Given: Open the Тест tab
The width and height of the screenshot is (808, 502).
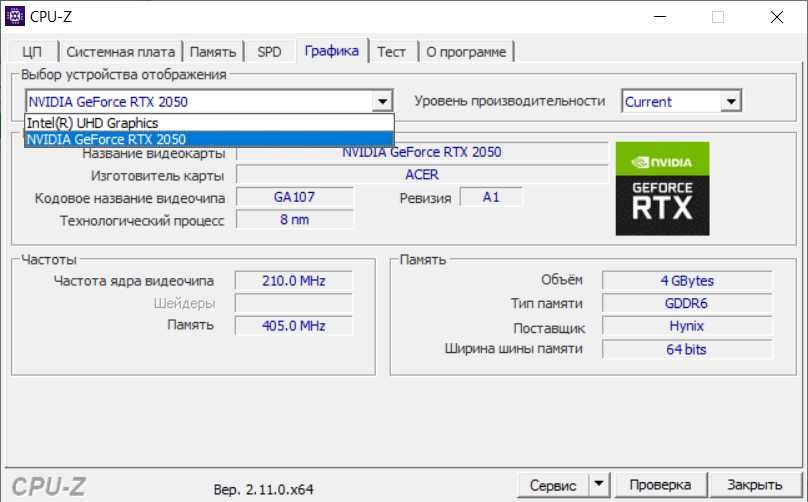Looking at the screenshot, I should 392,52.
